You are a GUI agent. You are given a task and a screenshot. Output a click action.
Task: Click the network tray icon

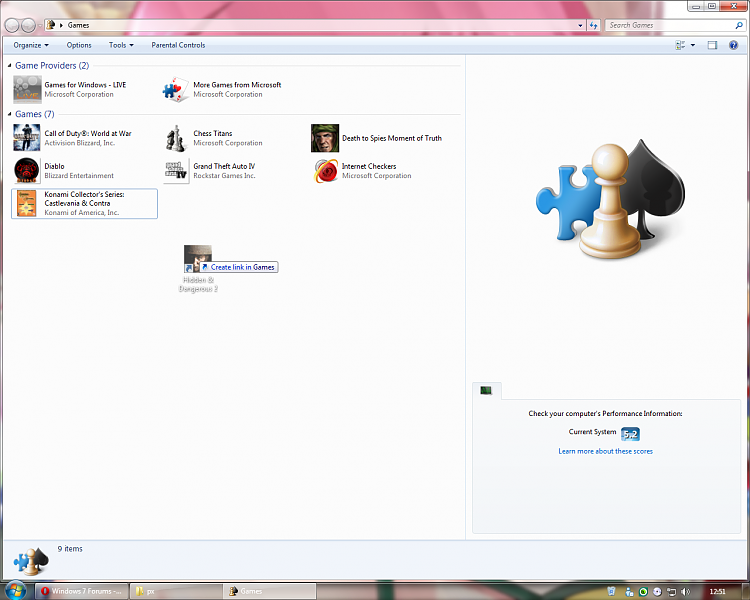[x=672, y=591]
